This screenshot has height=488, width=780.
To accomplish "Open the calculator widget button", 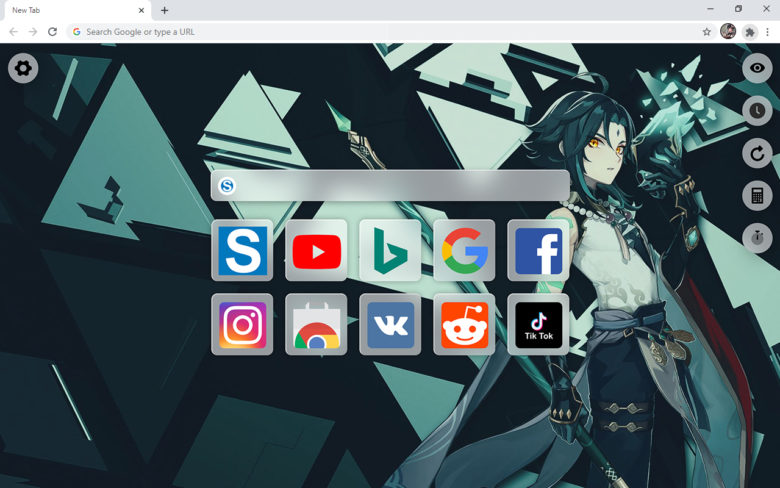I will click(757, 195).
